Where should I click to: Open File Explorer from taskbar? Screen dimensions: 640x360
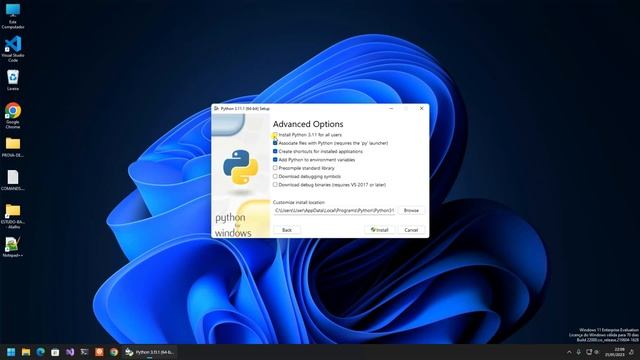tap(26, 352)
